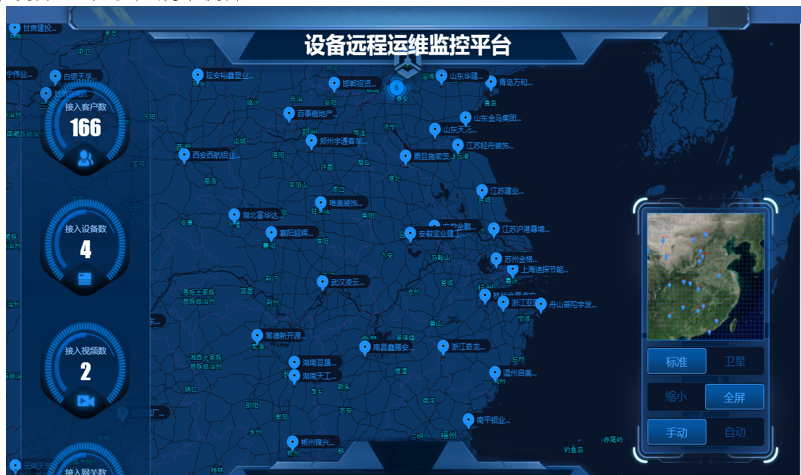
Task: Select the 舟山普陀 location pin
Action: click(x=541, y=303)
